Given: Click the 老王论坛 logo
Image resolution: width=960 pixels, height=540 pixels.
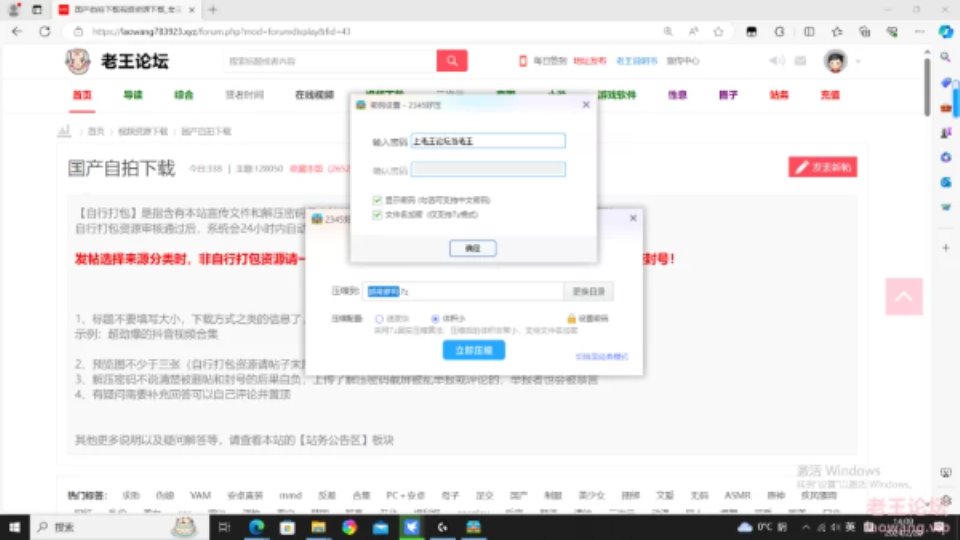Looking at the screenshot, I should coord(117,61).
